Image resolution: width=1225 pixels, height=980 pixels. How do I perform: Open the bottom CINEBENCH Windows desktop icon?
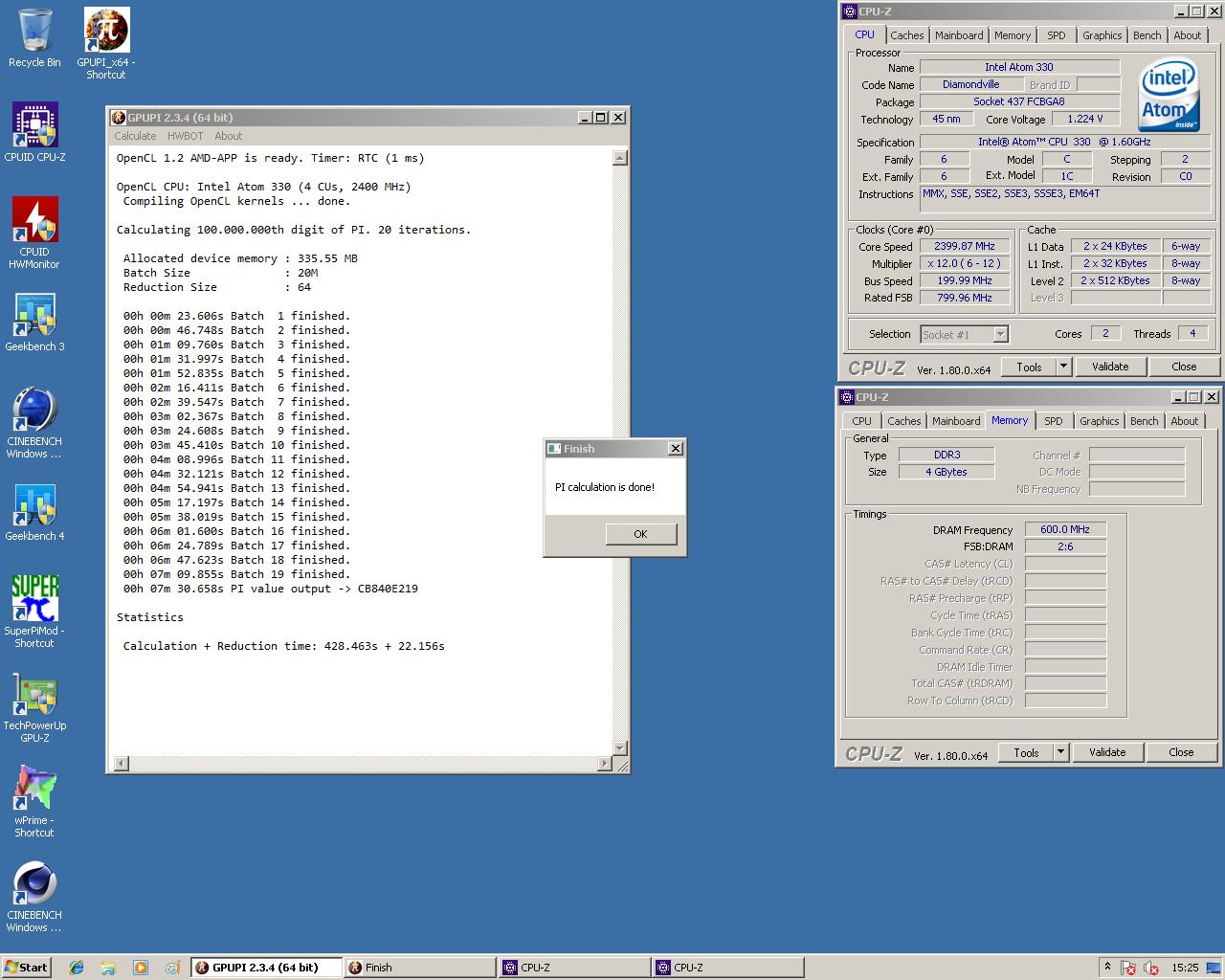click(x=34, y=896)
